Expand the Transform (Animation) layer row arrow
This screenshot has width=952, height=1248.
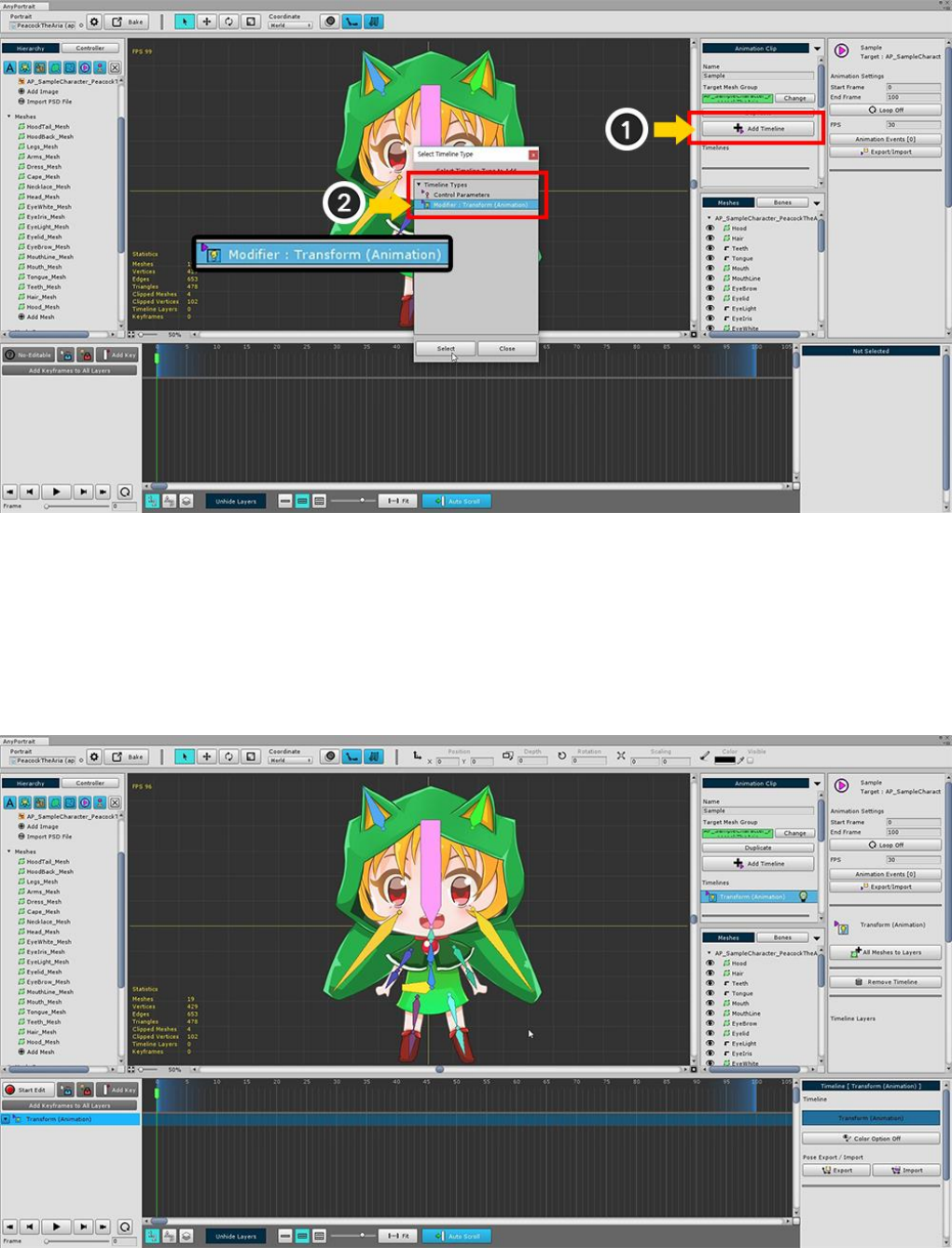[x=6, y=1118]
